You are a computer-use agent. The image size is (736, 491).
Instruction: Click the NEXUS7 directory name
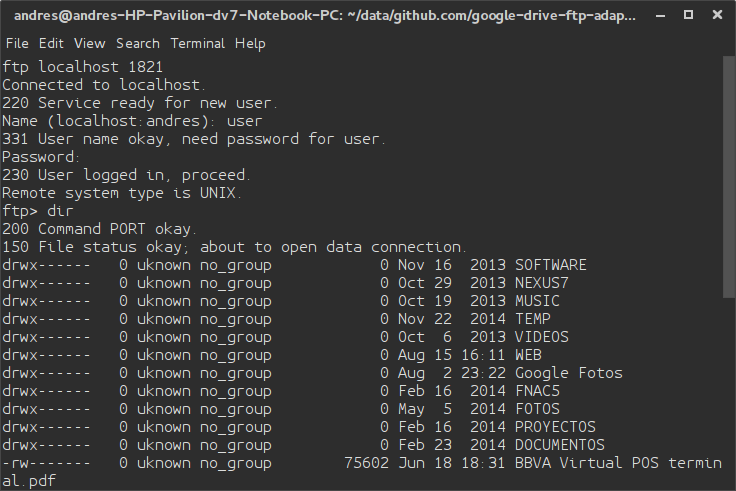tap(542, 283)
